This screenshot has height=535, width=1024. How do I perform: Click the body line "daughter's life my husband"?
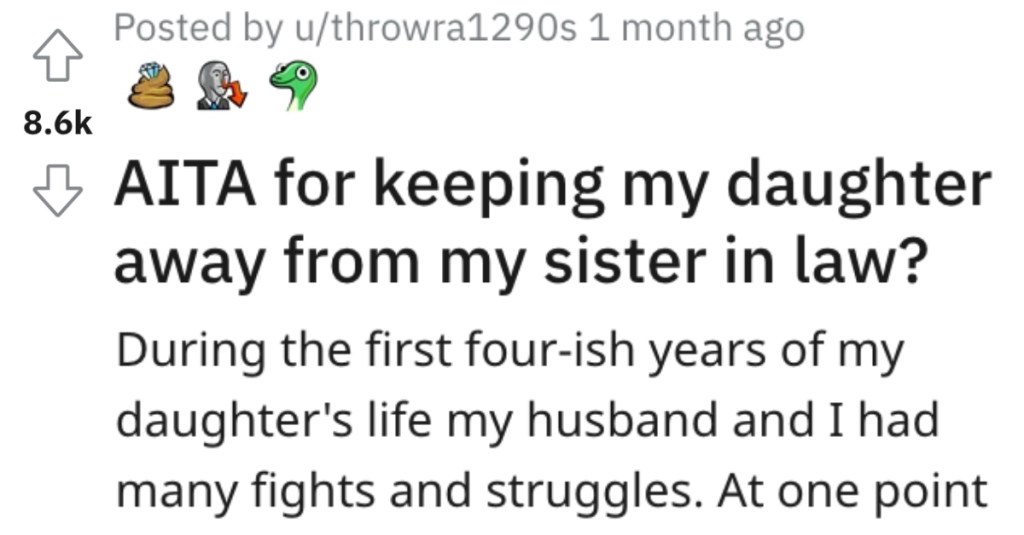[527, 421]
